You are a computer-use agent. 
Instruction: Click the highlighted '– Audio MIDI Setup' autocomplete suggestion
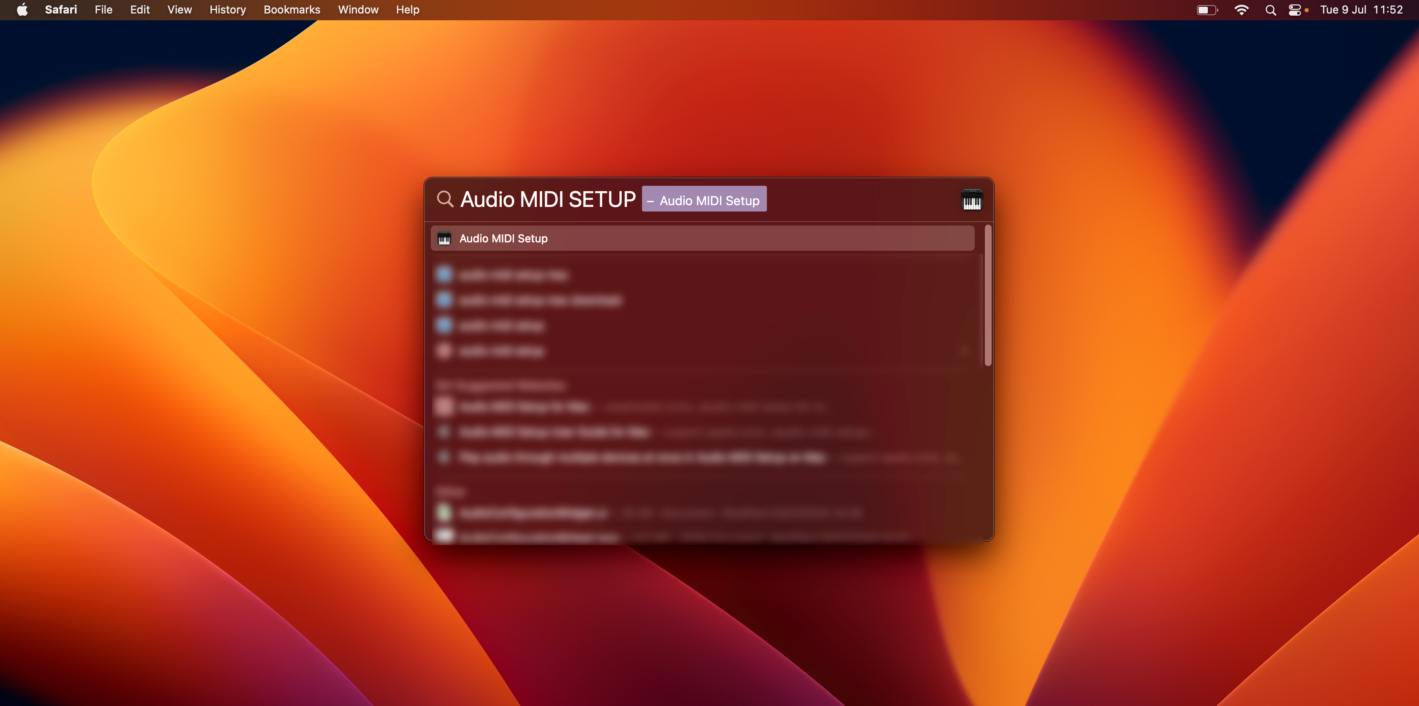click(704, 200)
